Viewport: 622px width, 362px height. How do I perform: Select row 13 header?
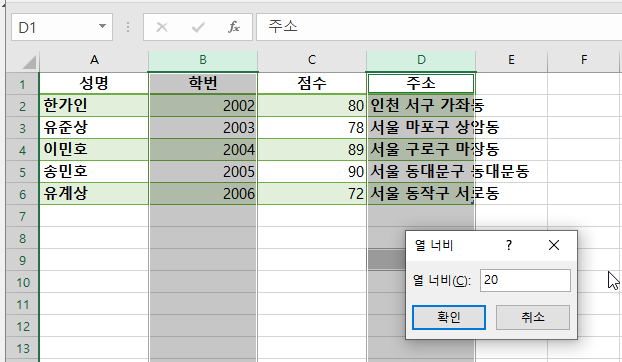pyautogui.click(x=23, y=348)
